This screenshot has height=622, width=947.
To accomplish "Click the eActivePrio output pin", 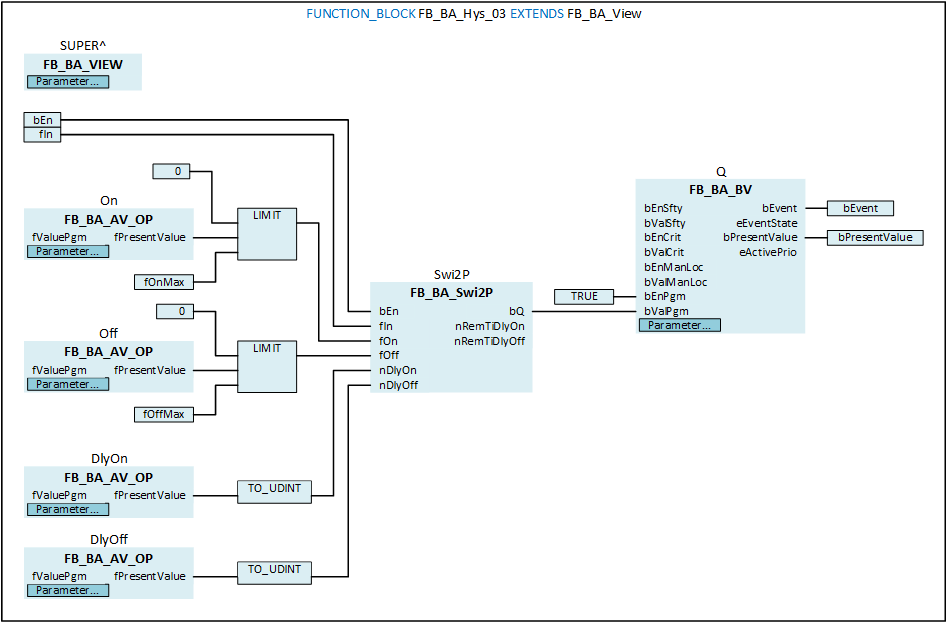I will coord(768,252).
